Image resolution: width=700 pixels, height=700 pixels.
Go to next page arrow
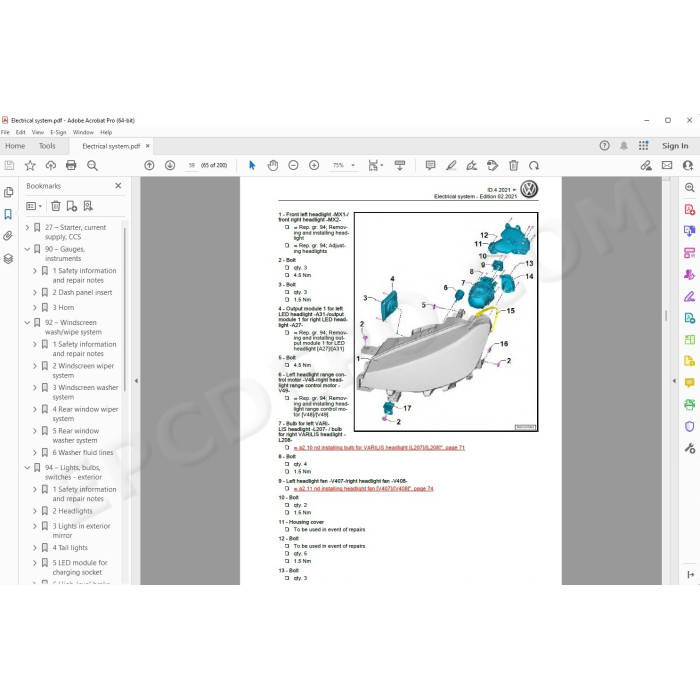pos(170,166)
